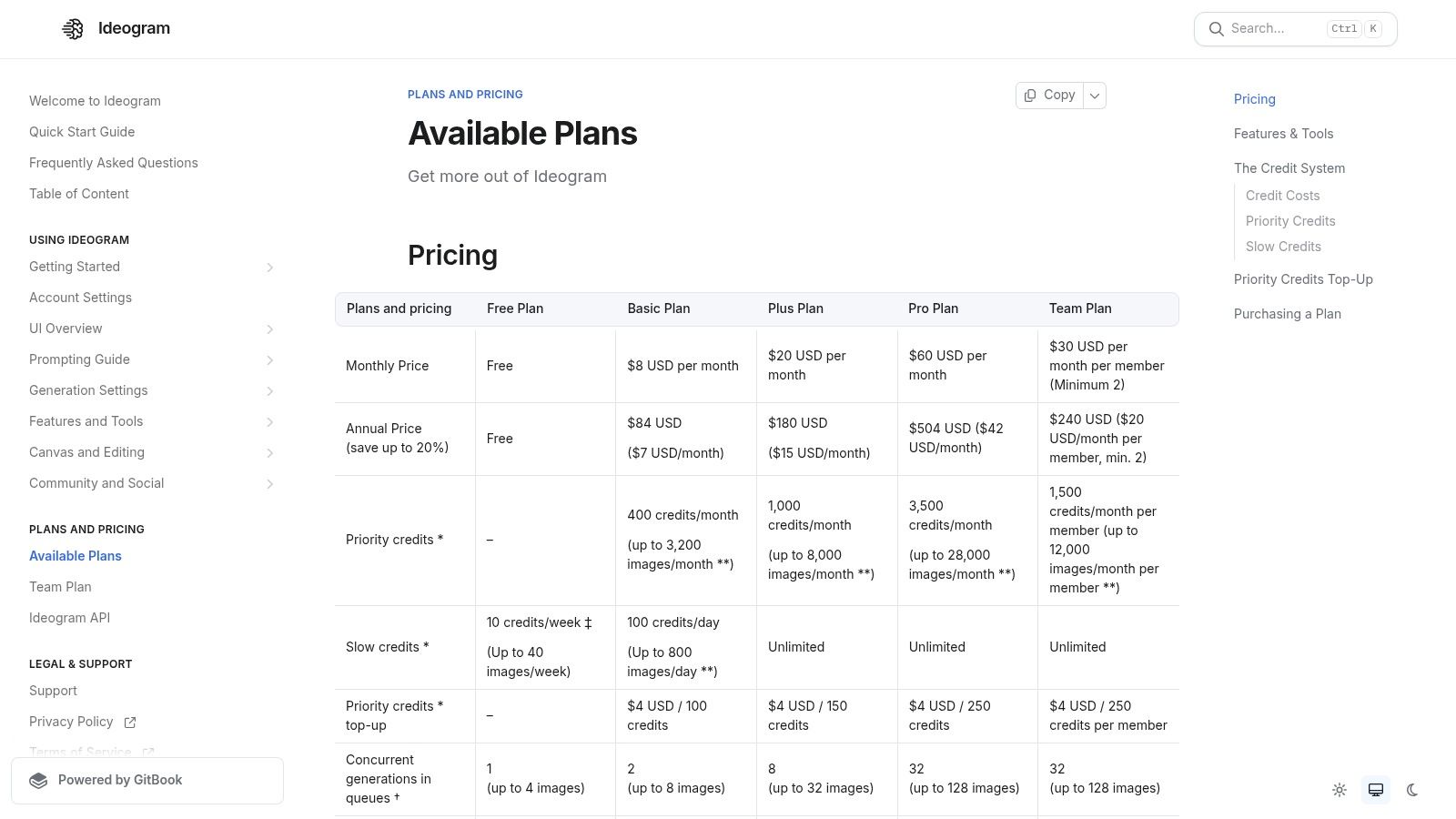Click Privacy Policy external link icon
This screenshot has height=819, width=1456.
[130, 723]
